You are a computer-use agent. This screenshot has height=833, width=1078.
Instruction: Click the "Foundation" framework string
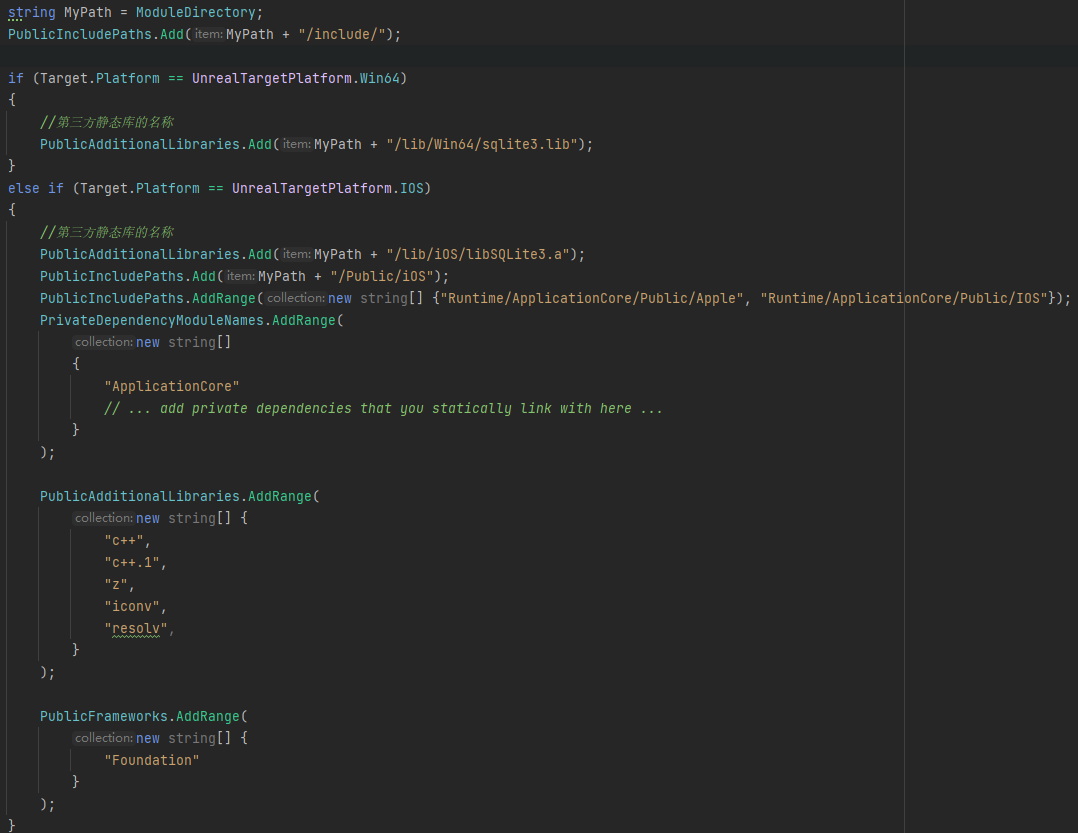pos(151,760)
